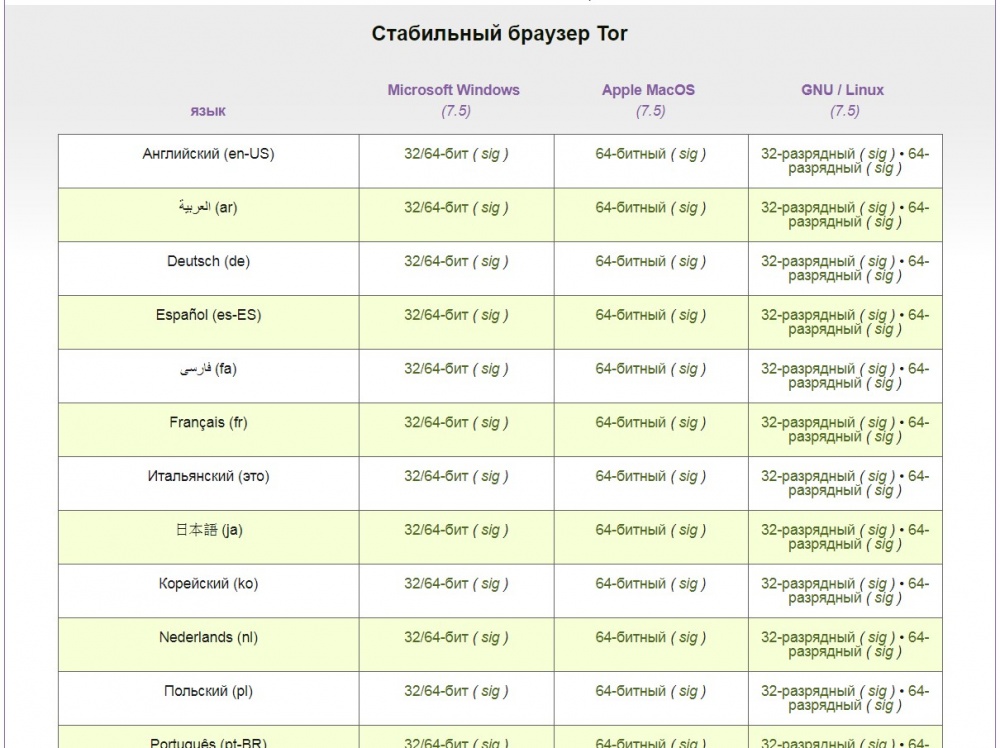Download MacOS 64-битный for Английский (en-US)
1000x748 pixels.
(630, 154)
